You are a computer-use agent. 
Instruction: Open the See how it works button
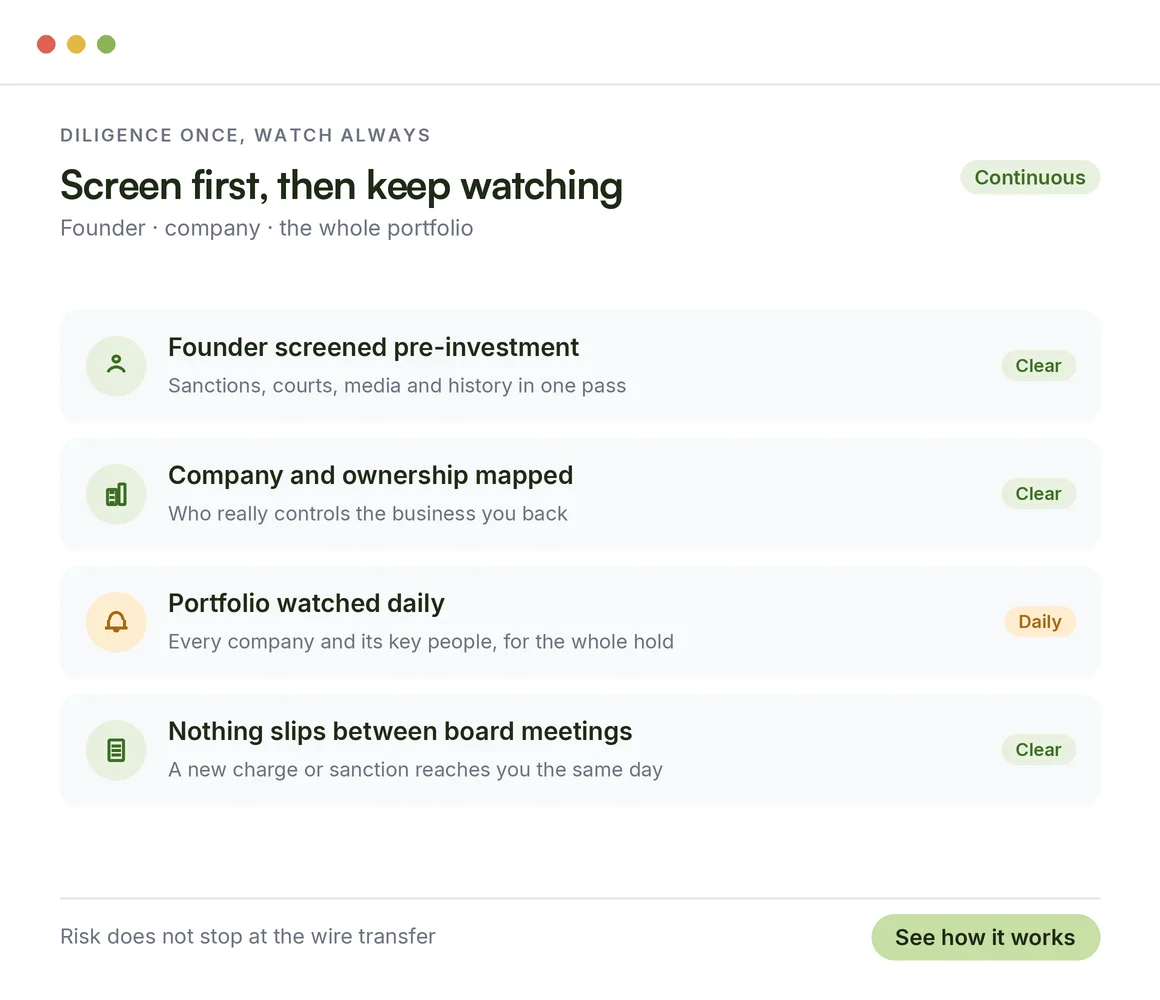tap(985, 936)
